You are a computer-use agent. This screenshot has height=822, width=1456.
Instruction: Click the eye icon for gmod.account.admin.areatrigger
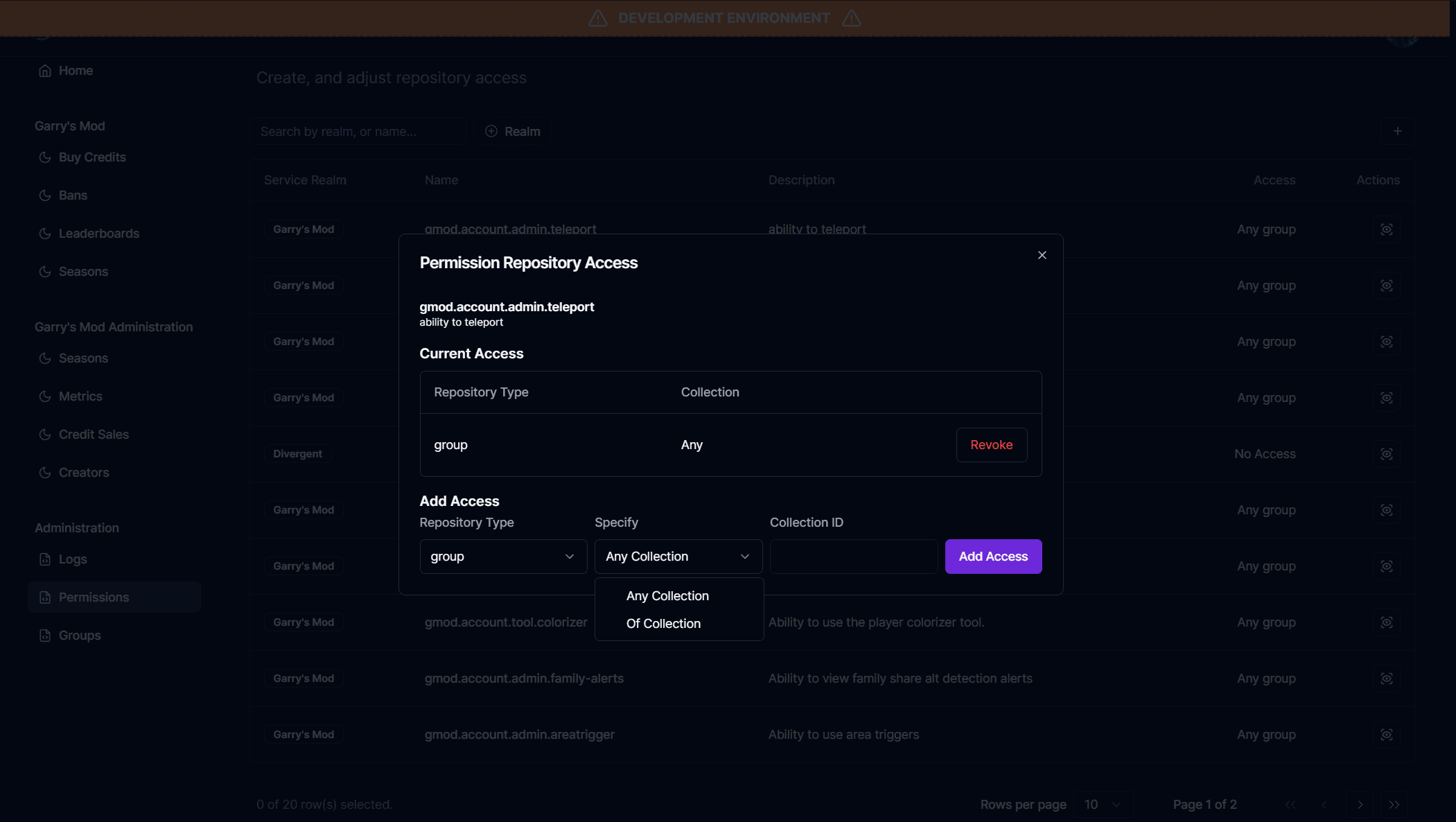tap(1387, 734)
